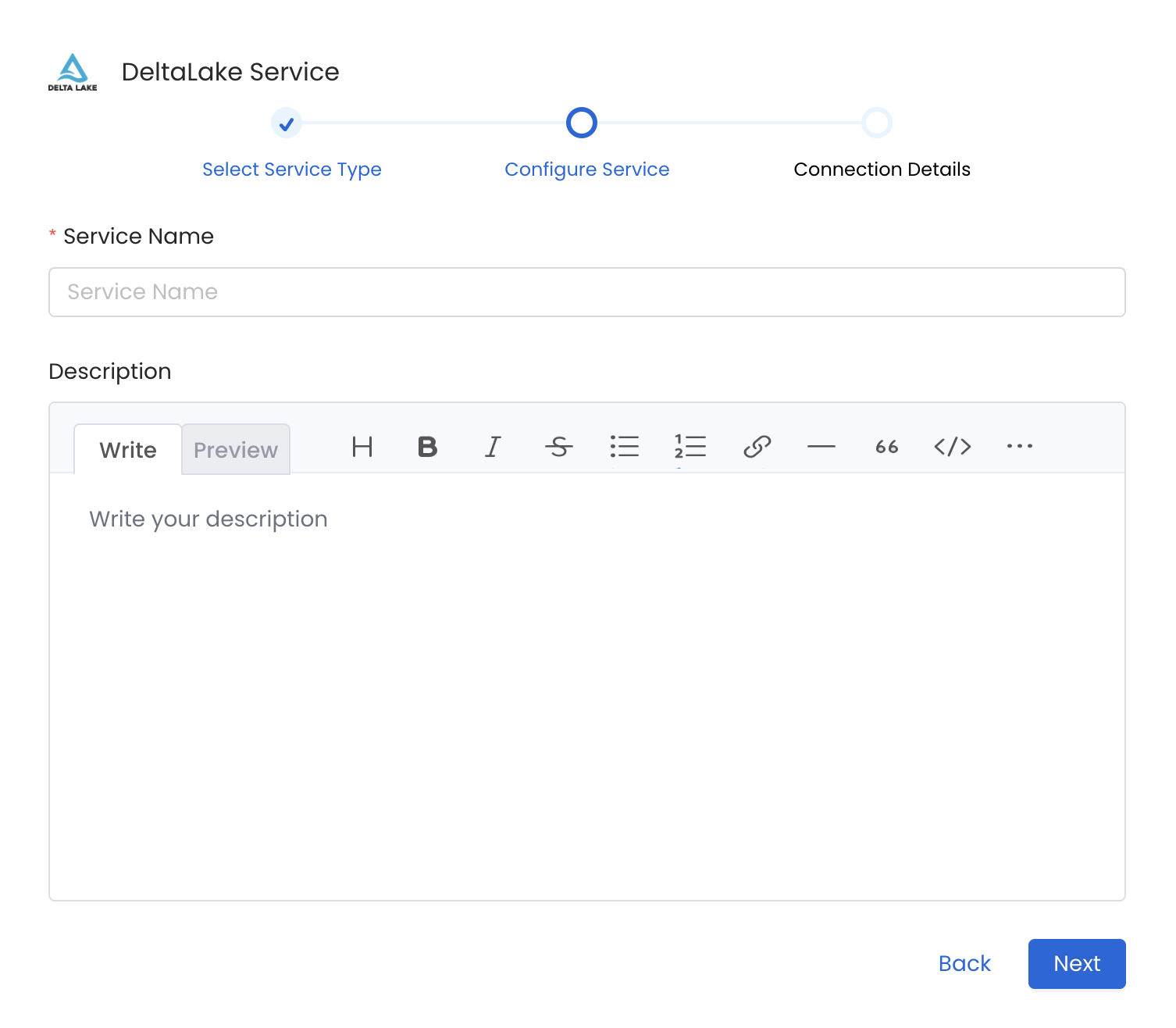Select the Heading formatting icon

(362, 448)
